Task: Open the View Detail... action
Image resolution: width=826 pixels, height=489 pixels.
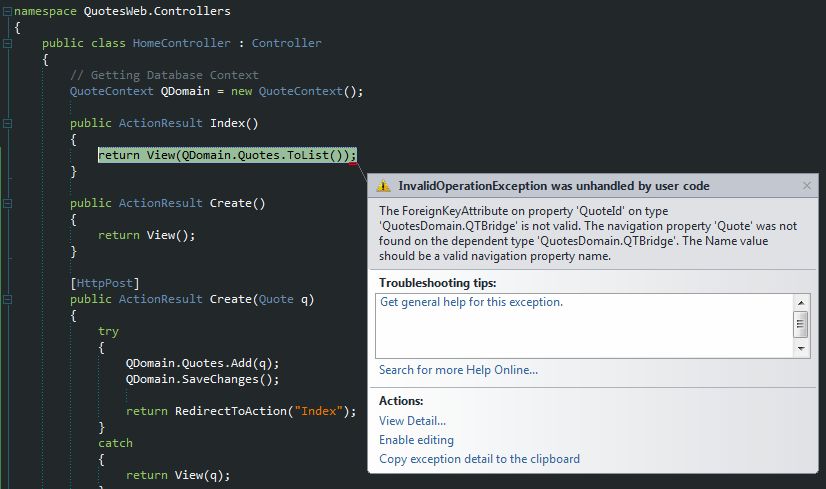Action: 412,421
